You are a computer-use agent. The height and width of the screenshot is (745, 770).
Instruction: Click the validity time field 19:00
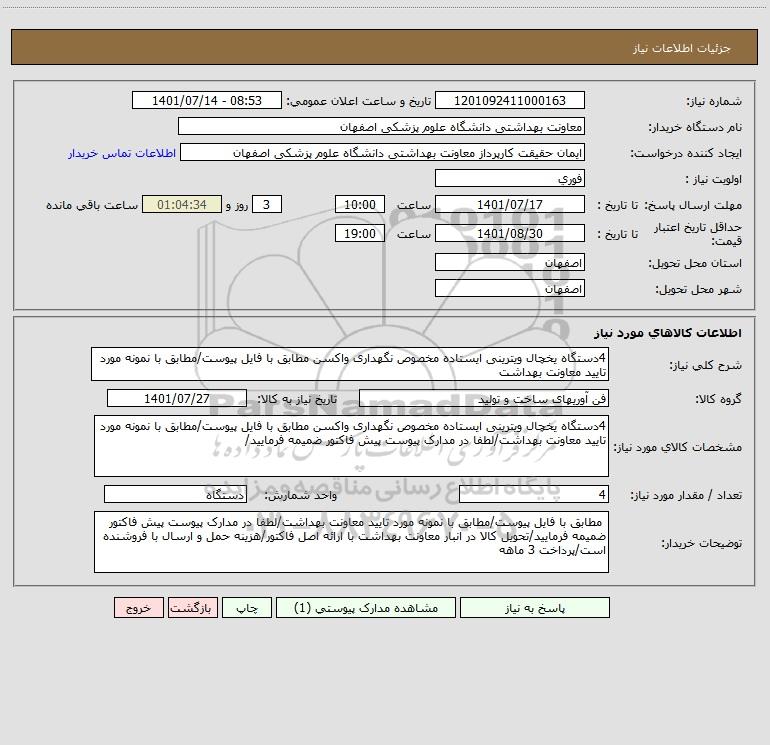pyautogui.click(x=359, y=233)
